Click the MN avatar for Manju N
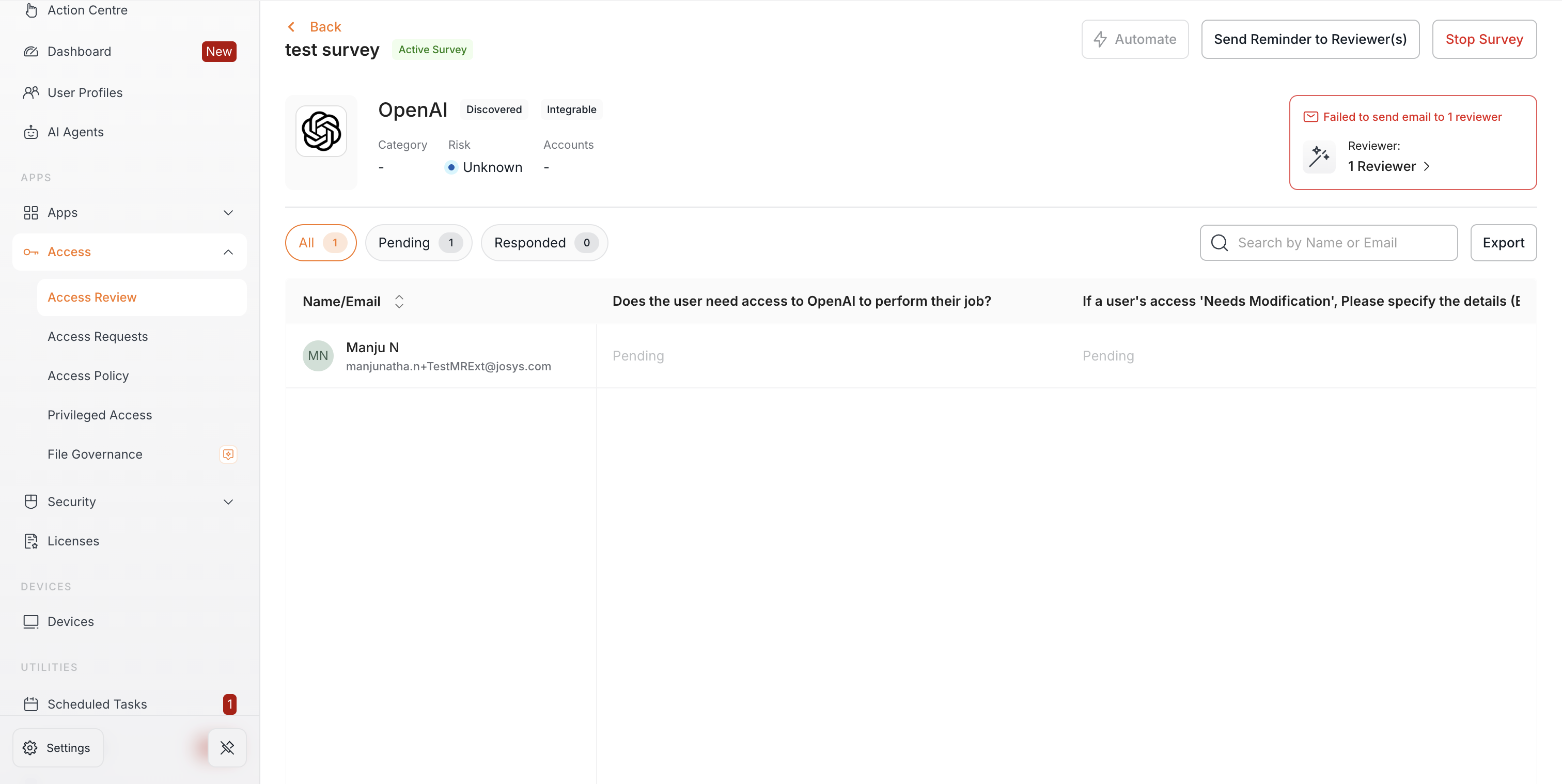 point(318,356)
